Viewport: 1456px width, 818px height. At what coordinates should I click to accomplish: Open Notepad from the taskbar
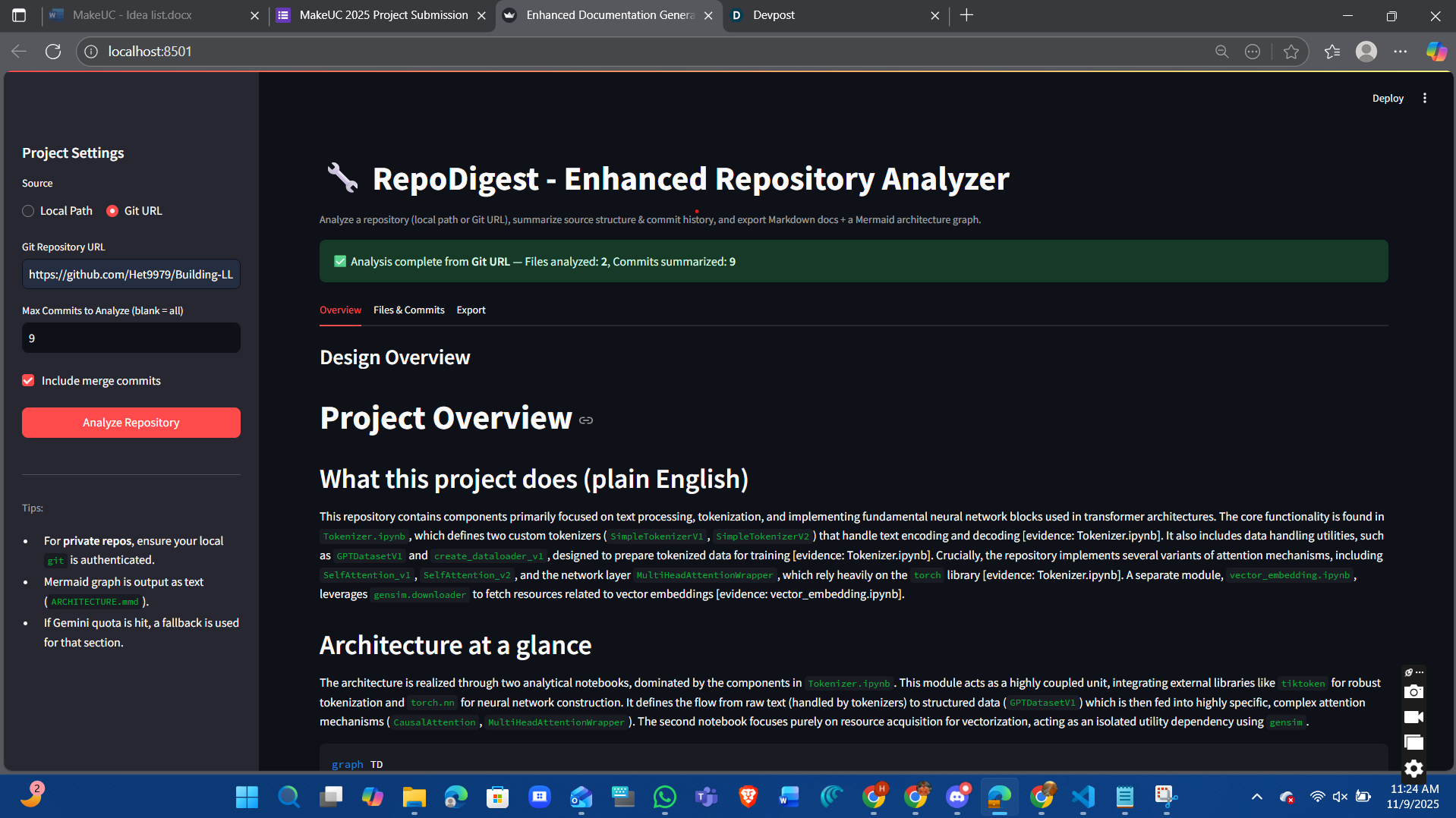1124,797
